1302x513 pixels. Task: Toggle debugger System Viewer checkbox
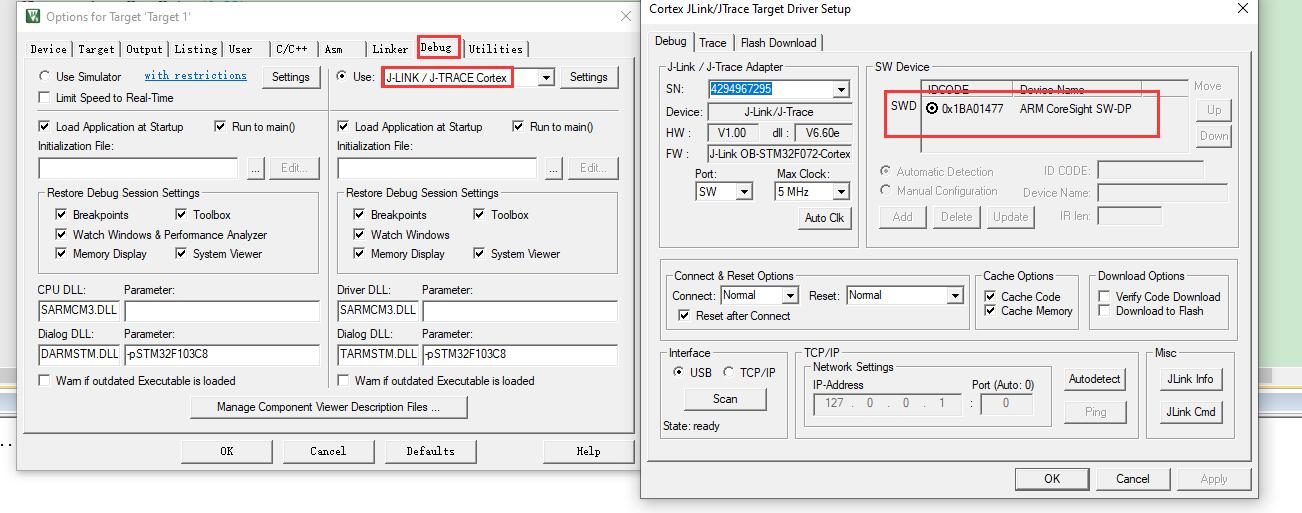click(479, 254)
